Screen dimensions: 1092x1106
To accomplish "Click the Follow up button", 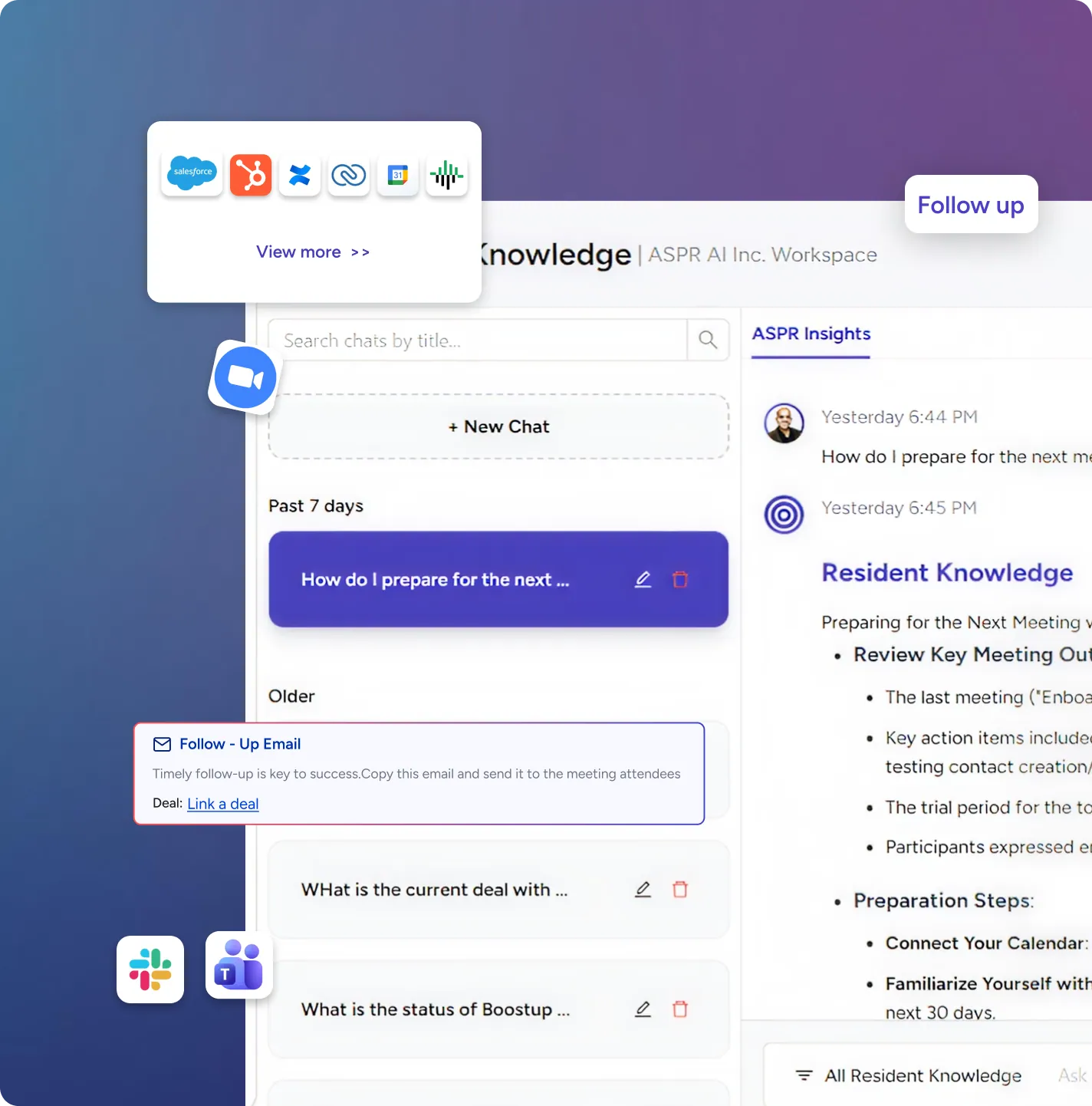I will pyautogui.click(x=971, y=205).
